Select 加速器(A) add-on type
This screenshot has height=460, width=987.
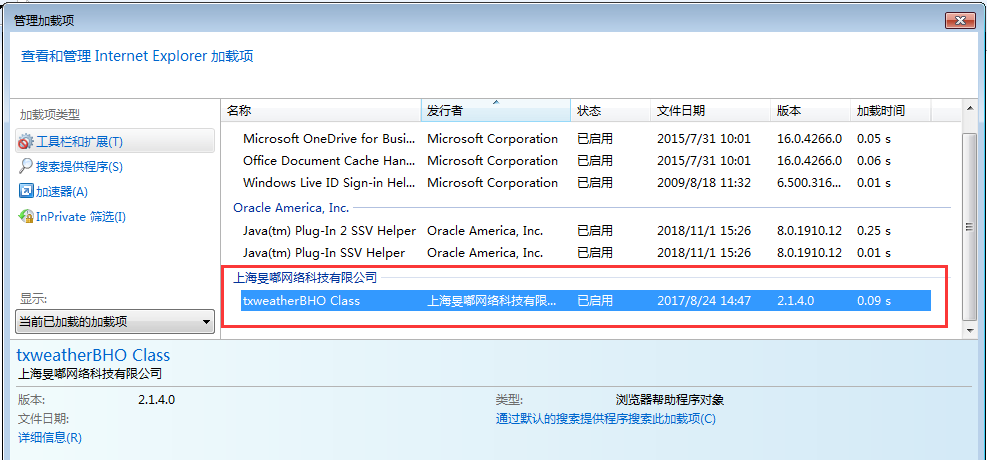tap(62, 192)
